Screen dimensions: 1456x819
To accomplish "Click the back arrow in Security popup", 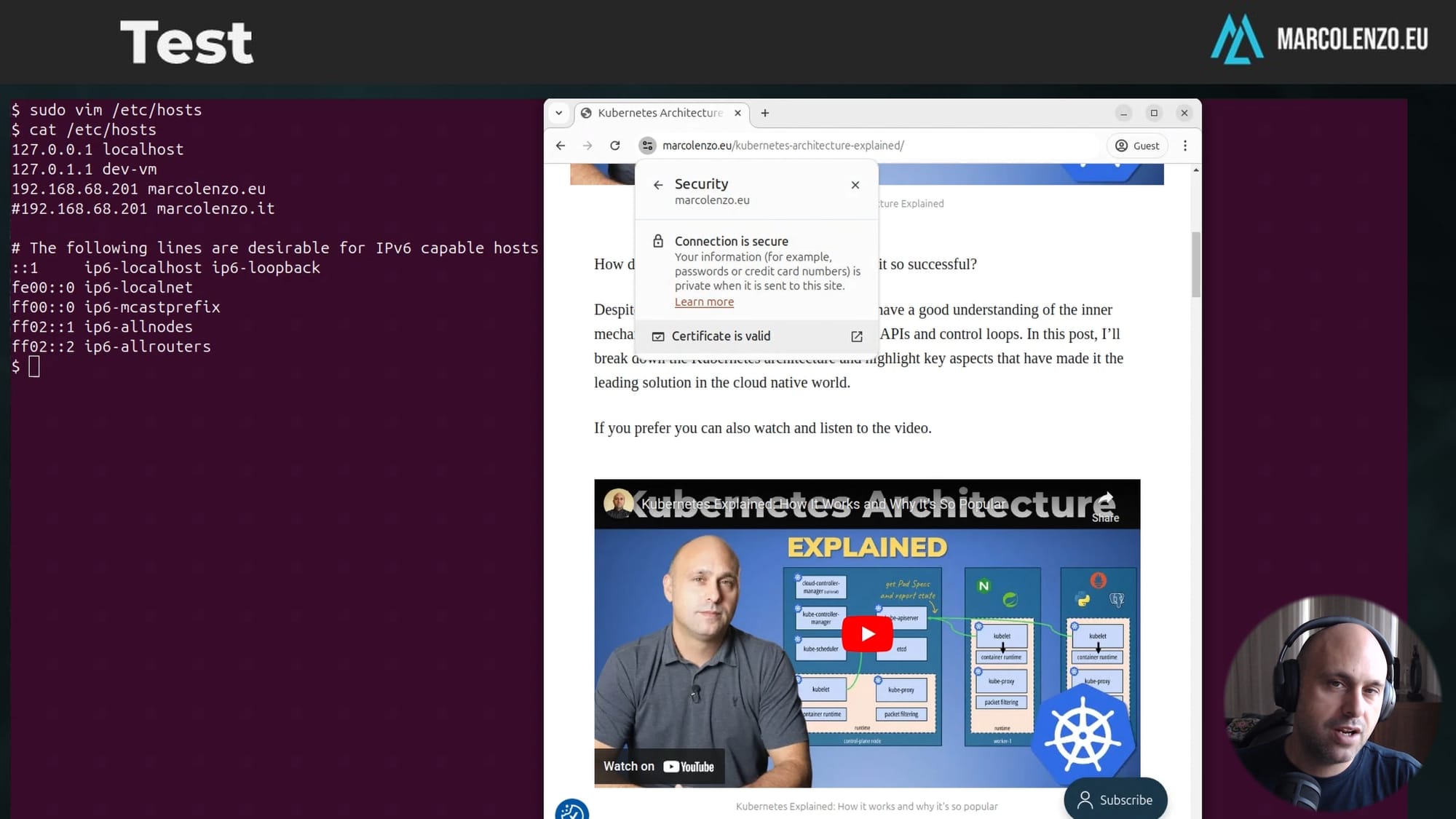I will pos(658,185).
